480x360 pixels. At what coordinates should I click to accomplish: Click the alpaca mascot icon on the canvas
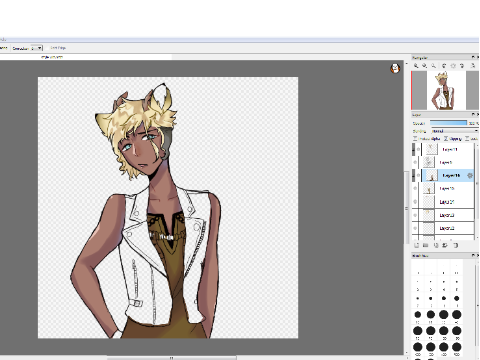coord(395,68)
